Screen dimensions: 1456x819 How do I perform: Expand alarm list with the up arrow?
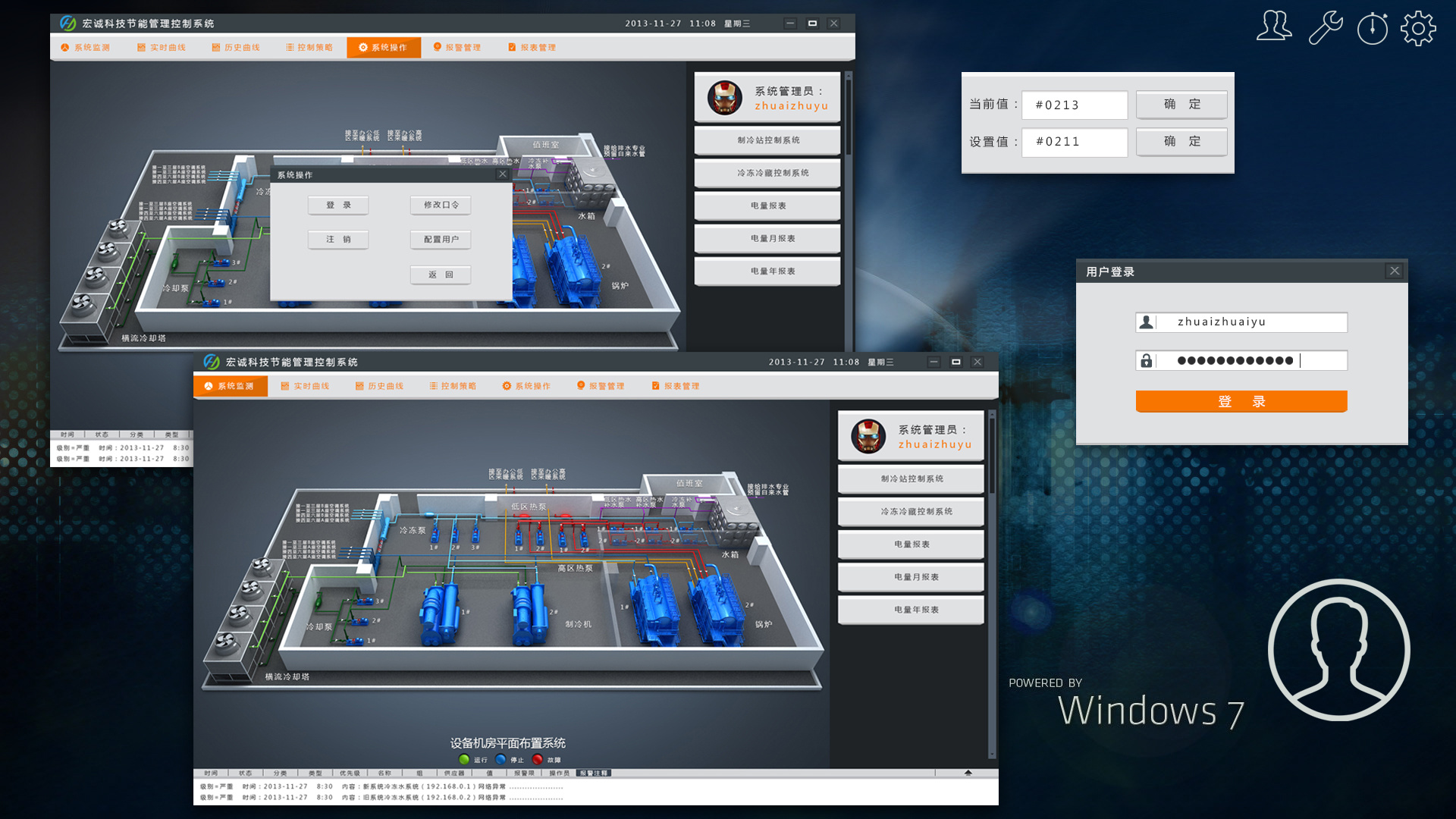(x=968, y=773)
